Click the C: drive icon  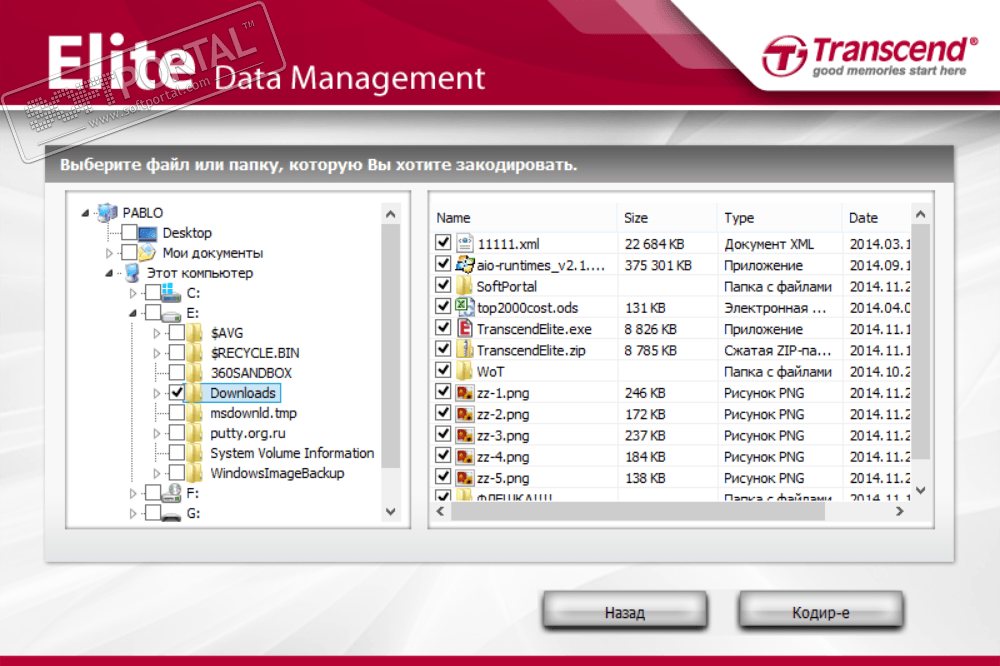coord(170,293)
